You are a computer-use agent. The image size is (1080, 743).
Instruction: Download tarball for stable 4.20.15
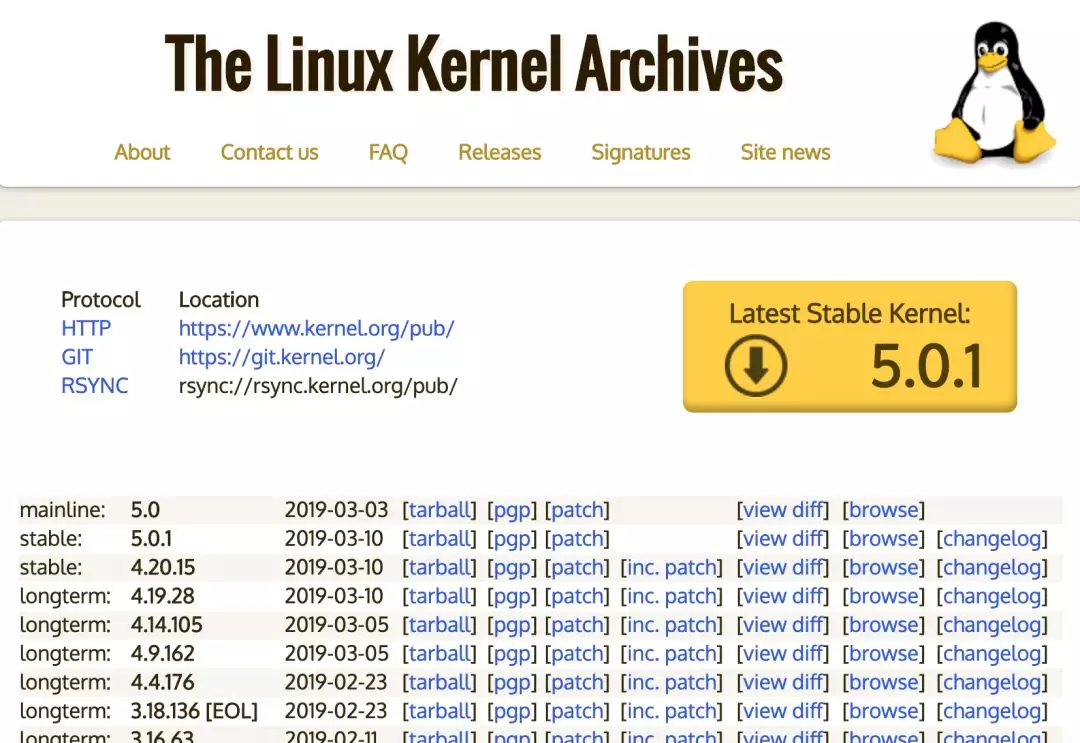pyautogui.click(x=439, y=567)
